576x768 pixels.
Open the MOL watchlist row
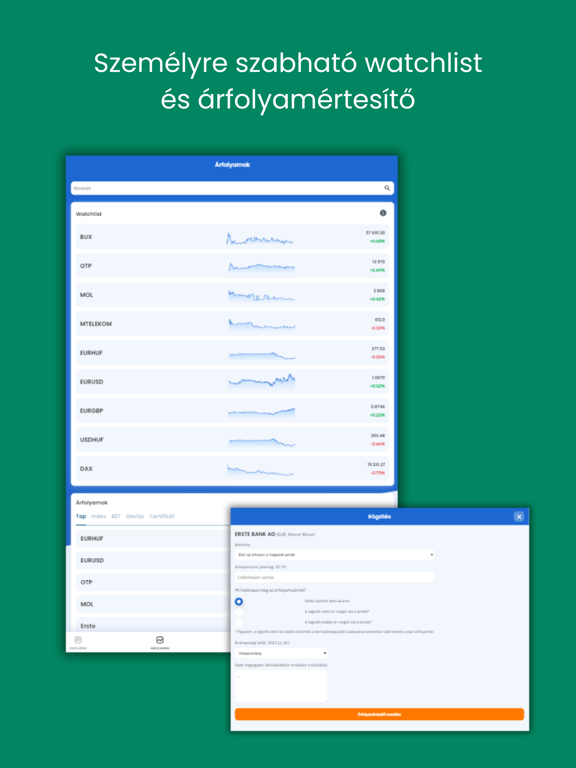[x=232, y=295]
